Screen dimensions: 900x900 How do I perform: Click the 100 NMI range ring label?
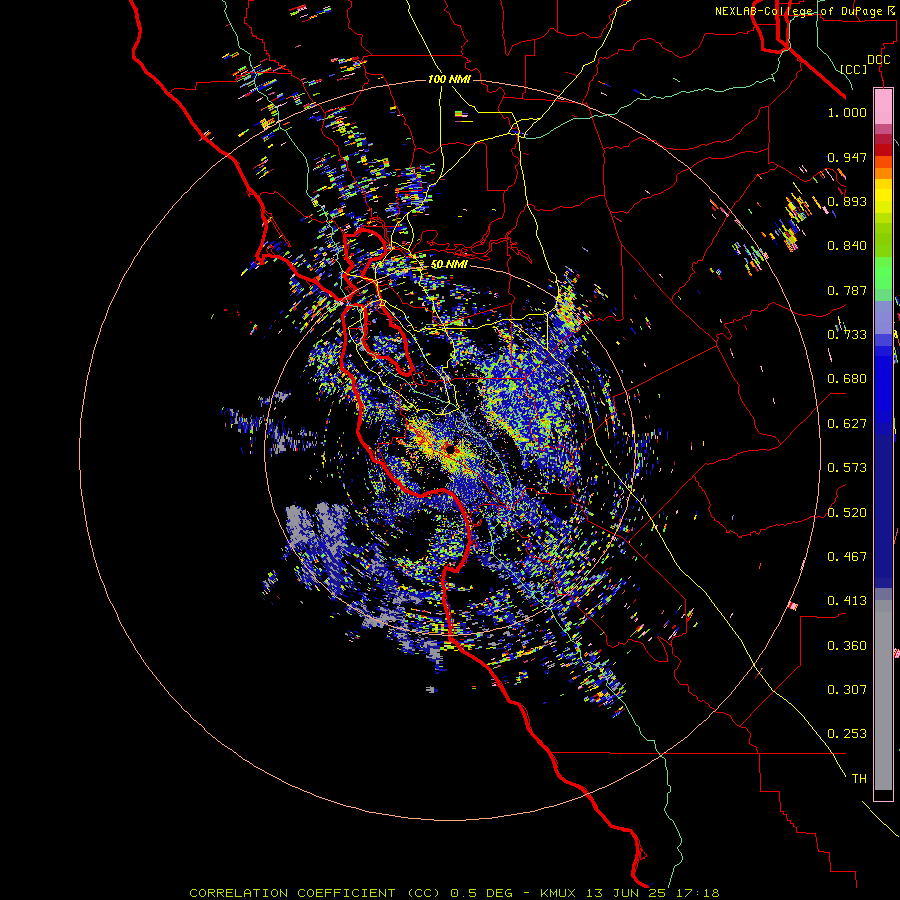pos(449,79)
